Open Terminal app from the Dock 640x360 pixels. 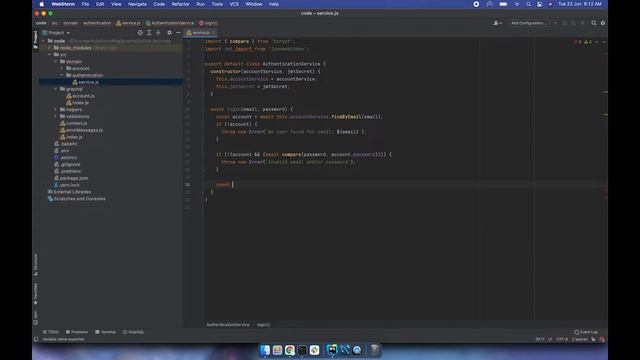(x=302, y=350)
